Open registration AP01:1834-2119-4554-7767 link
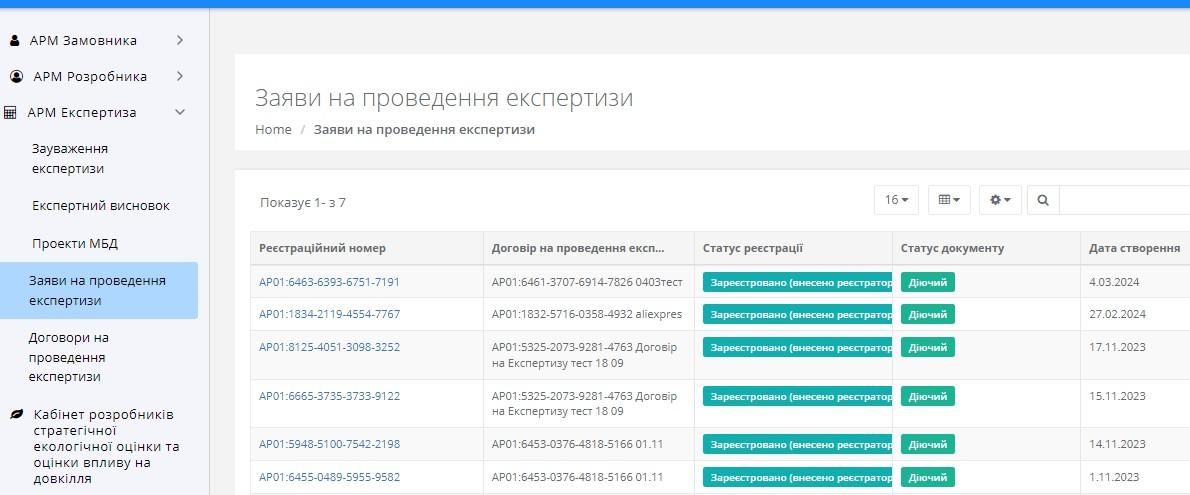This screenshot has height=495, width=1190. (x=329, y=314)
